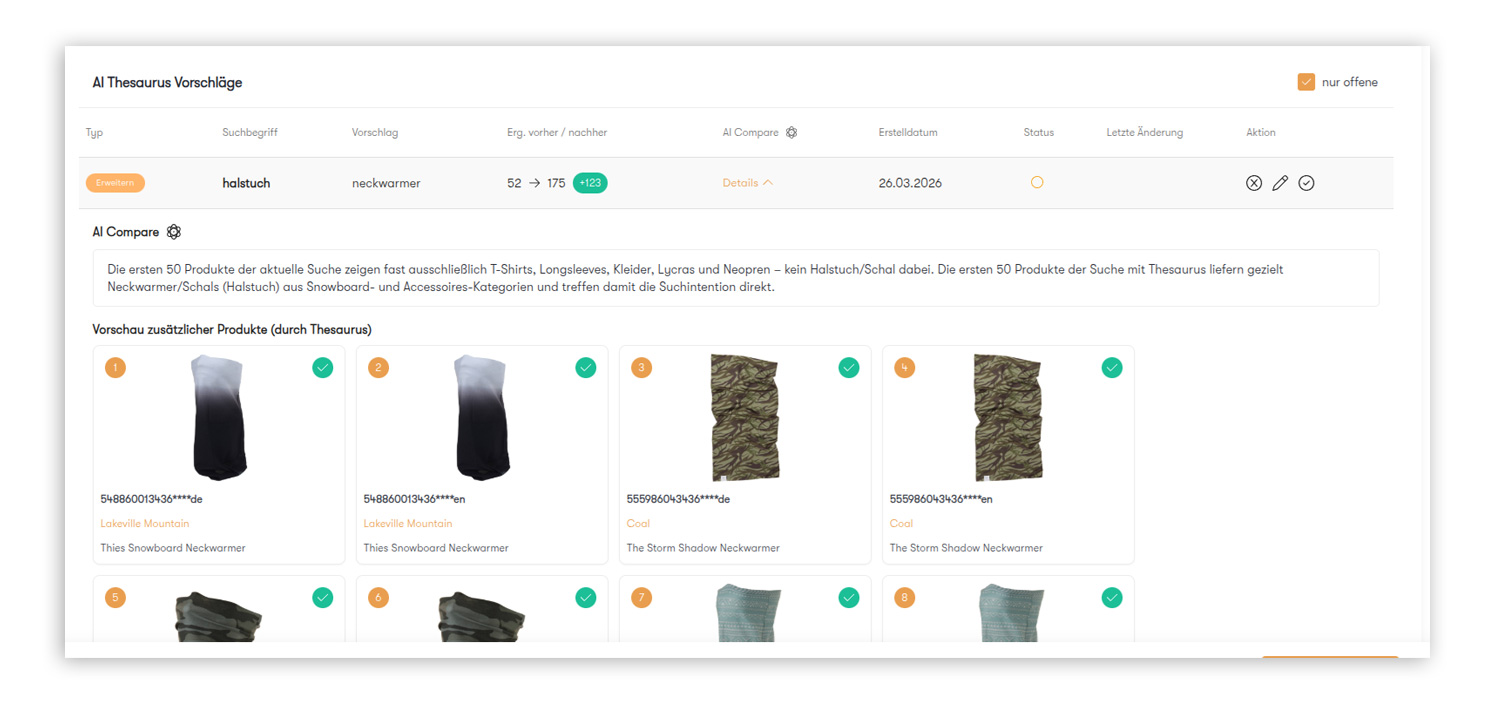1495x702 pixels.
Task: Toggle green check on product card 3
Action: pos(849,368)
